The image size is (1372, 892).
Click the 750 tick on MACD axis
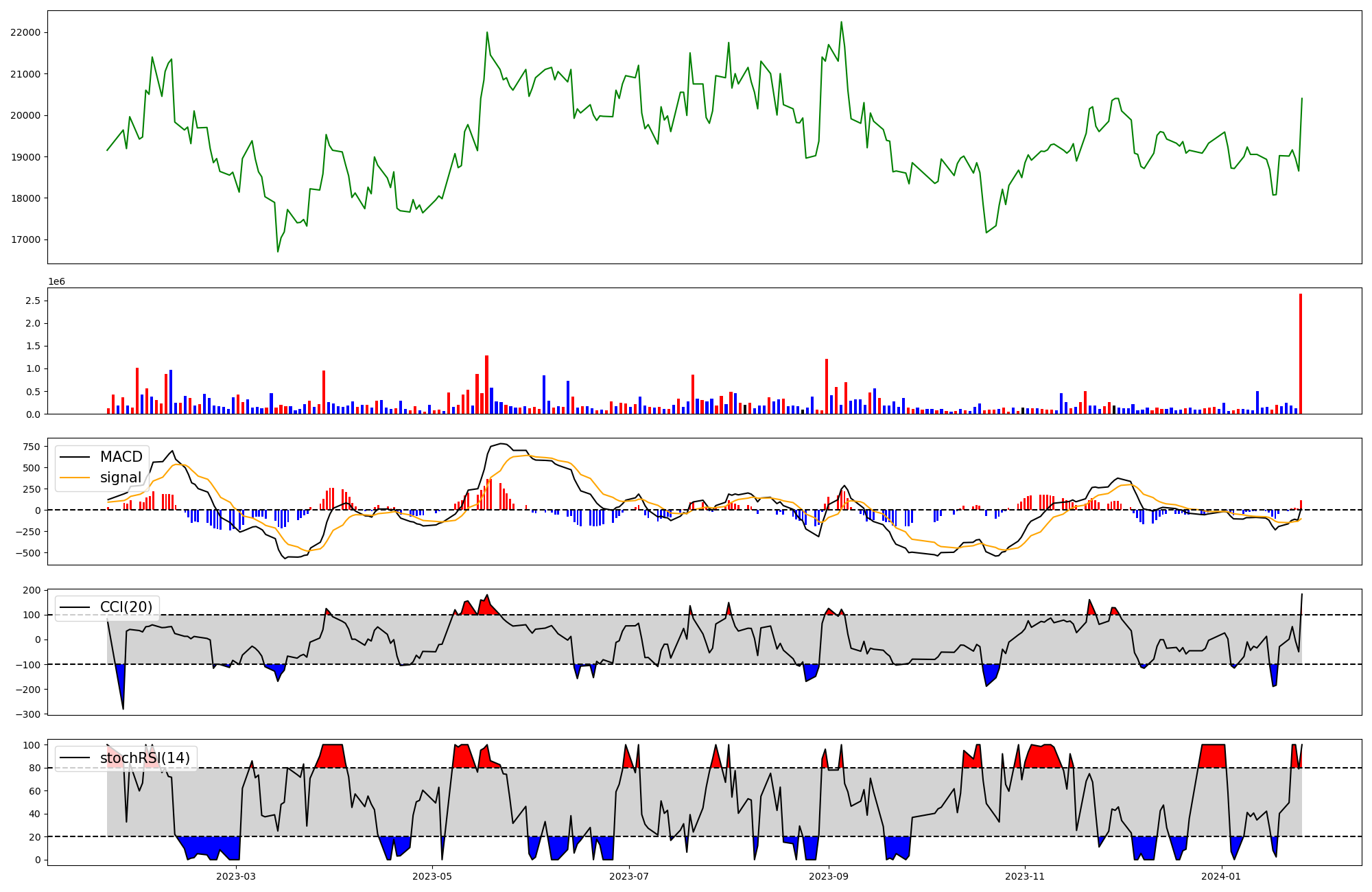pos(31,447)
